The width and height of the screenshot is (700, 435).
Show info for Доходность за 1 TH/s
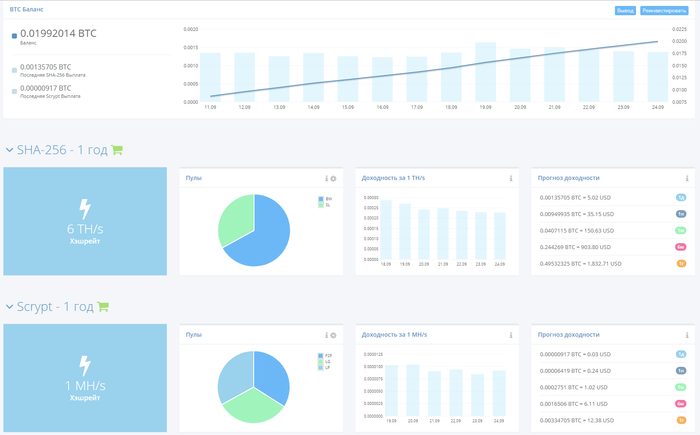(511, 179)
